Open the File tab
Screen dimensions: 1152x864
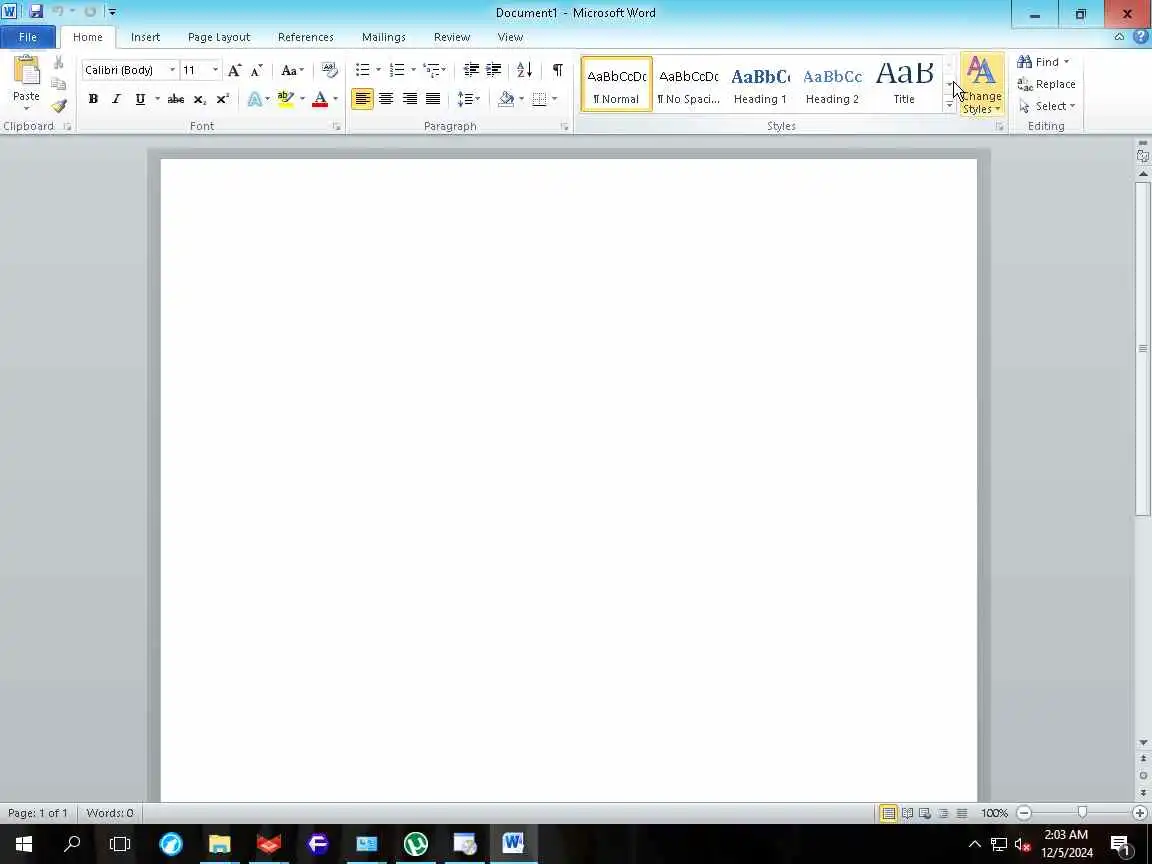[x=28, y=37]
